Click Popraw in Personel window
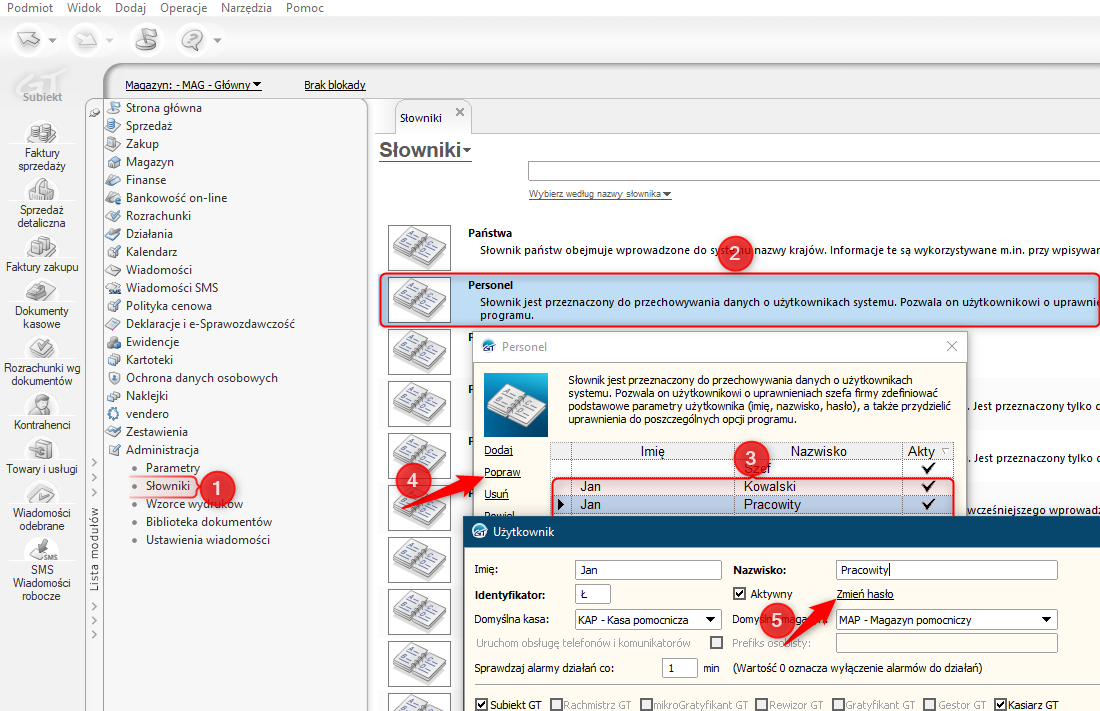This screenshot has width=1100, height=711. coord(502,472)
